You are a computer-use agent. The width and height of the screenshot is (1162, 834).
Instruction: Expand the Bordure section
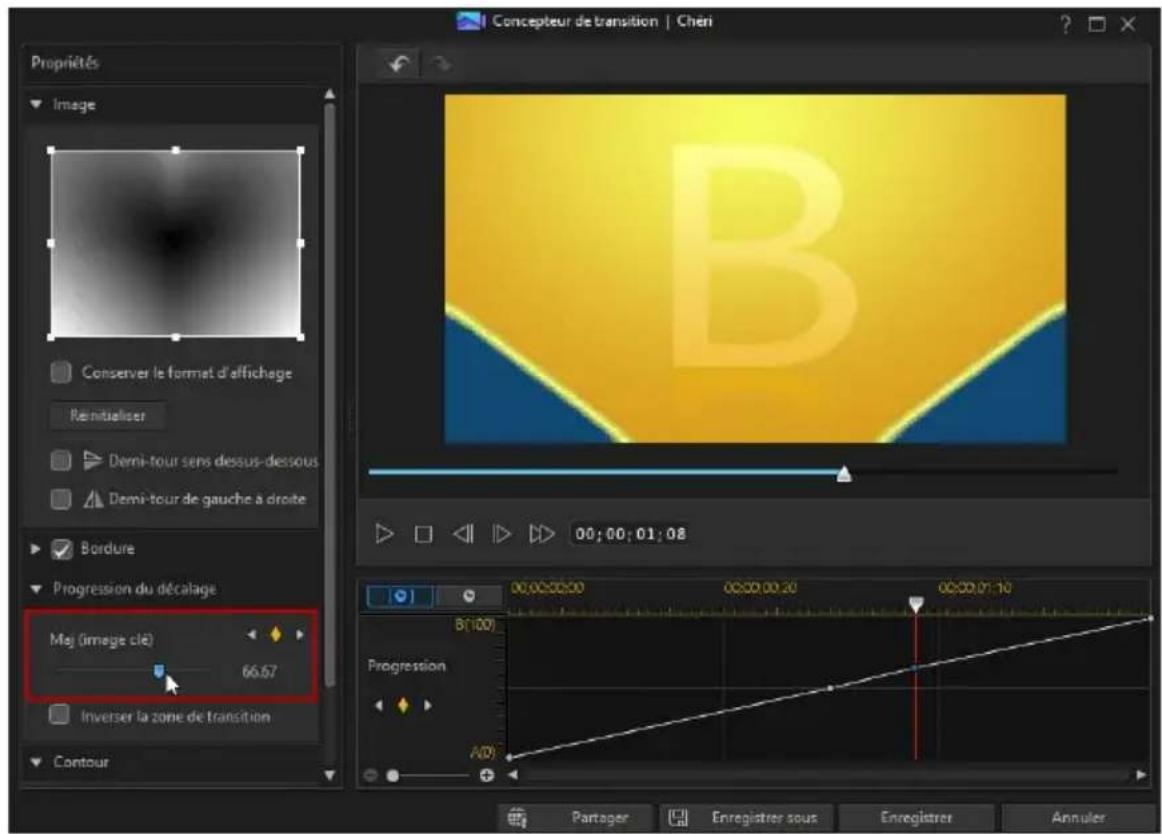pos(35,549)
